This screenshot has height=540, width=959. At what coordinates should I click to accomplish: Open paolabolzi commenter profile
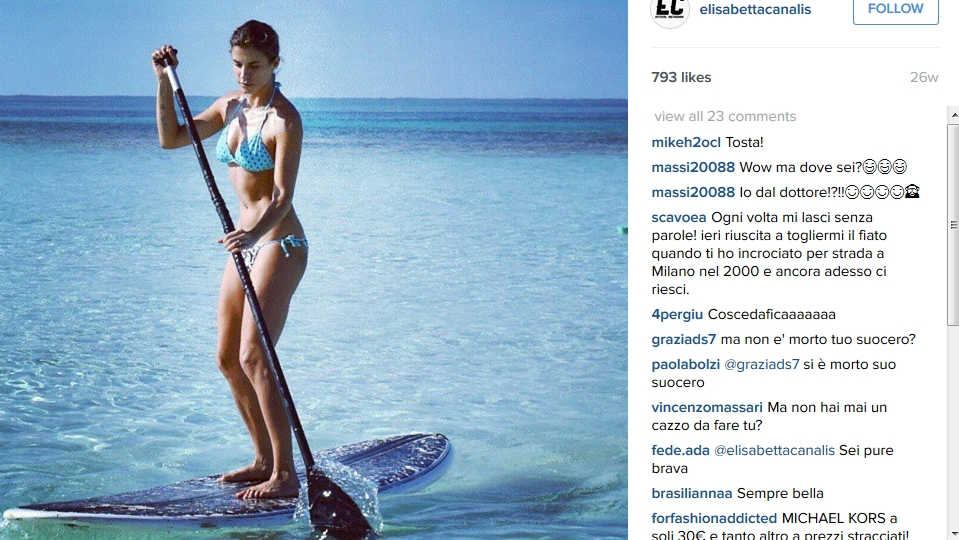pos(686,364)
